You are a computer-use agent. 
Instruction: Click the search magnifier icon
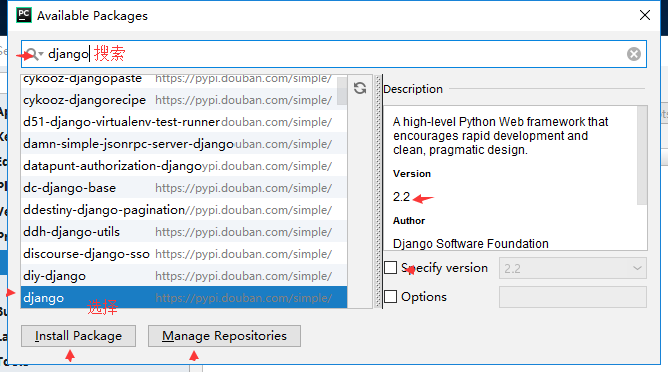click(x=32, y=55)
